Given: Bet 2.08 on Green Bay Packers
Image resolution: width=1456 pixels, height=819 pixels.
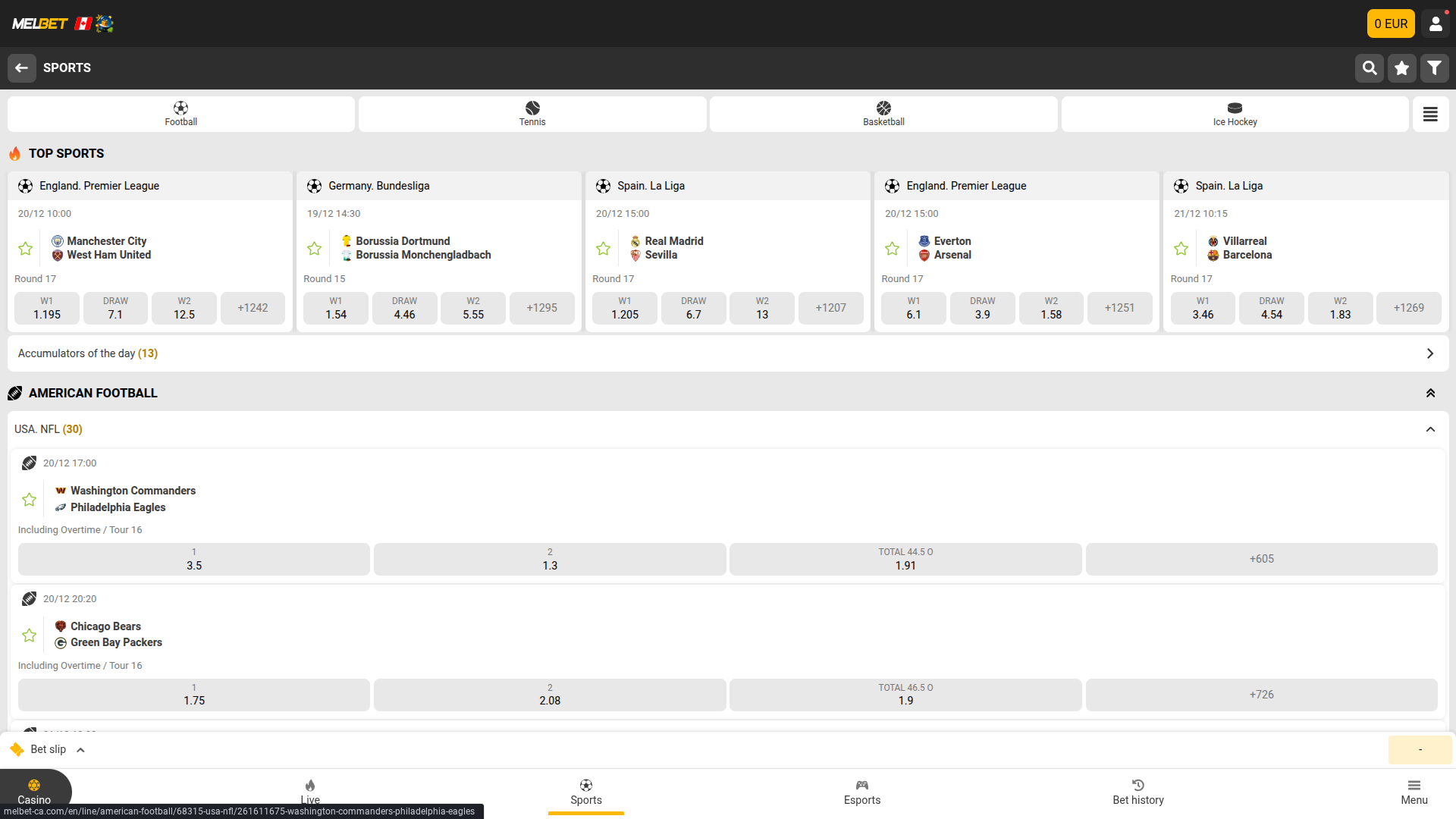Looking at the screenshot, I should (x=550, y=695).
